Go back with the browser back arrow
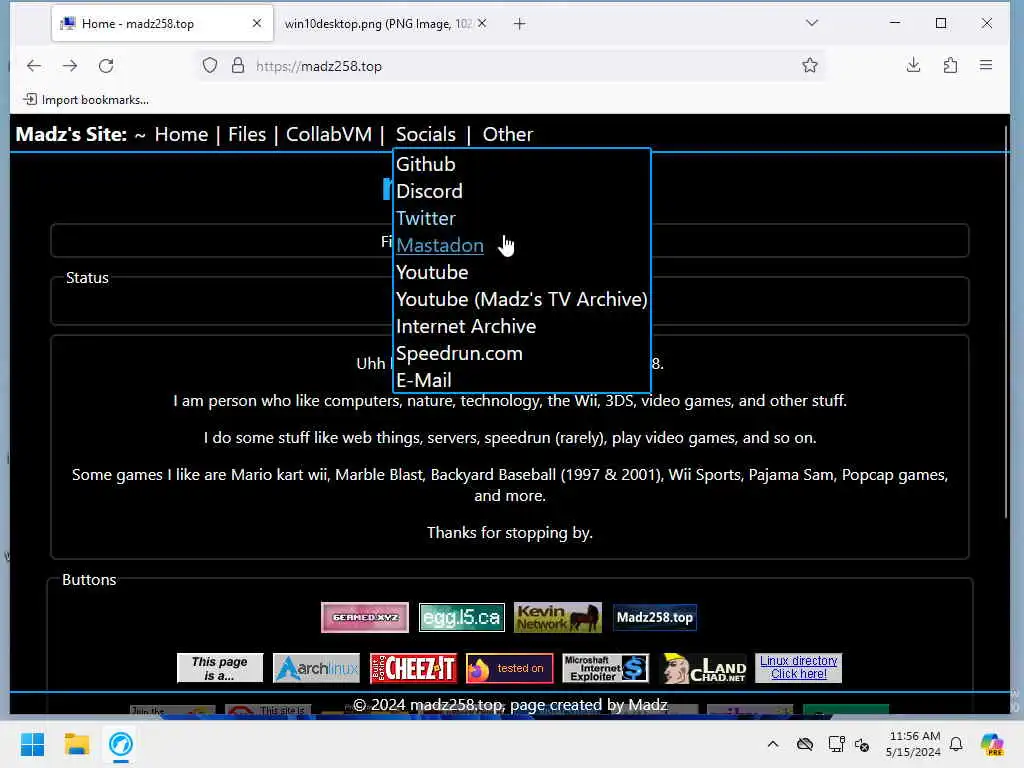The height and width of the screenshot is (768, 1024). point(34,66)
